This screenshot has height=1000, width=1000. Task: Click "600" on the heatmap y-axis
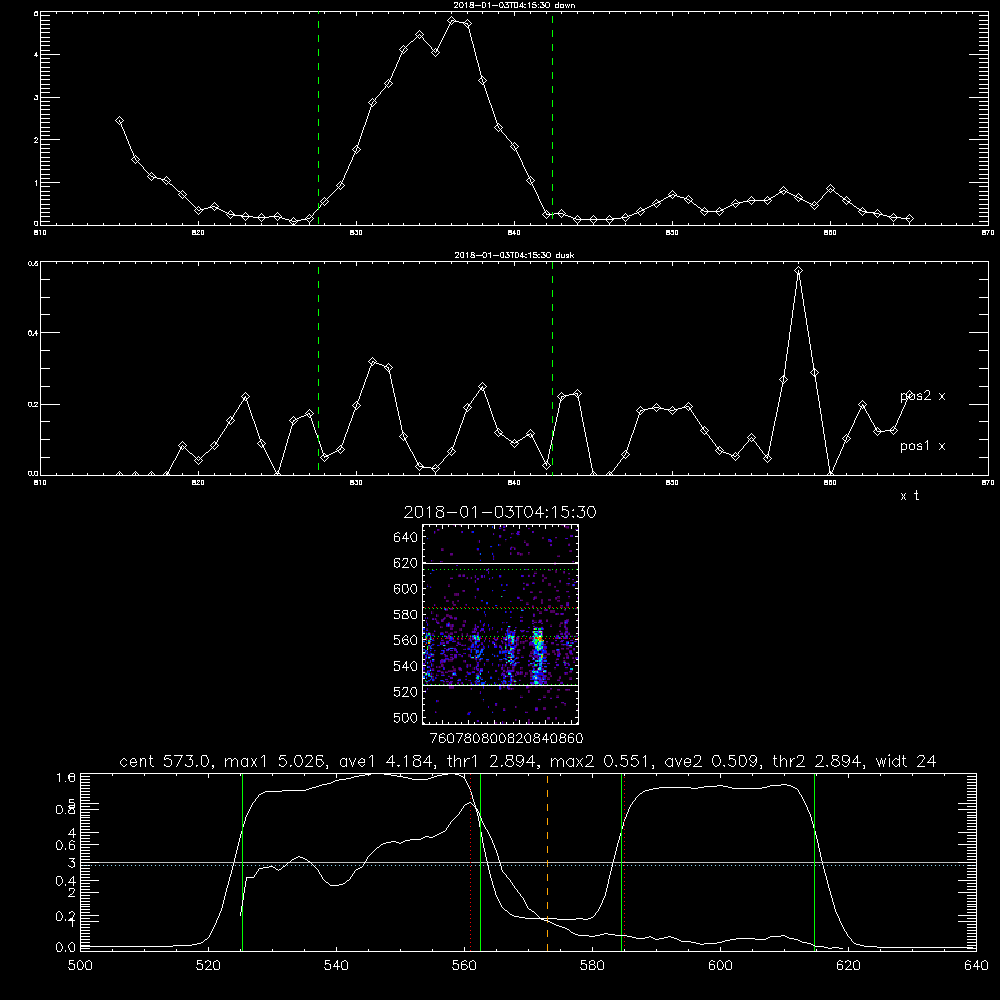click(x=406, y=589)
